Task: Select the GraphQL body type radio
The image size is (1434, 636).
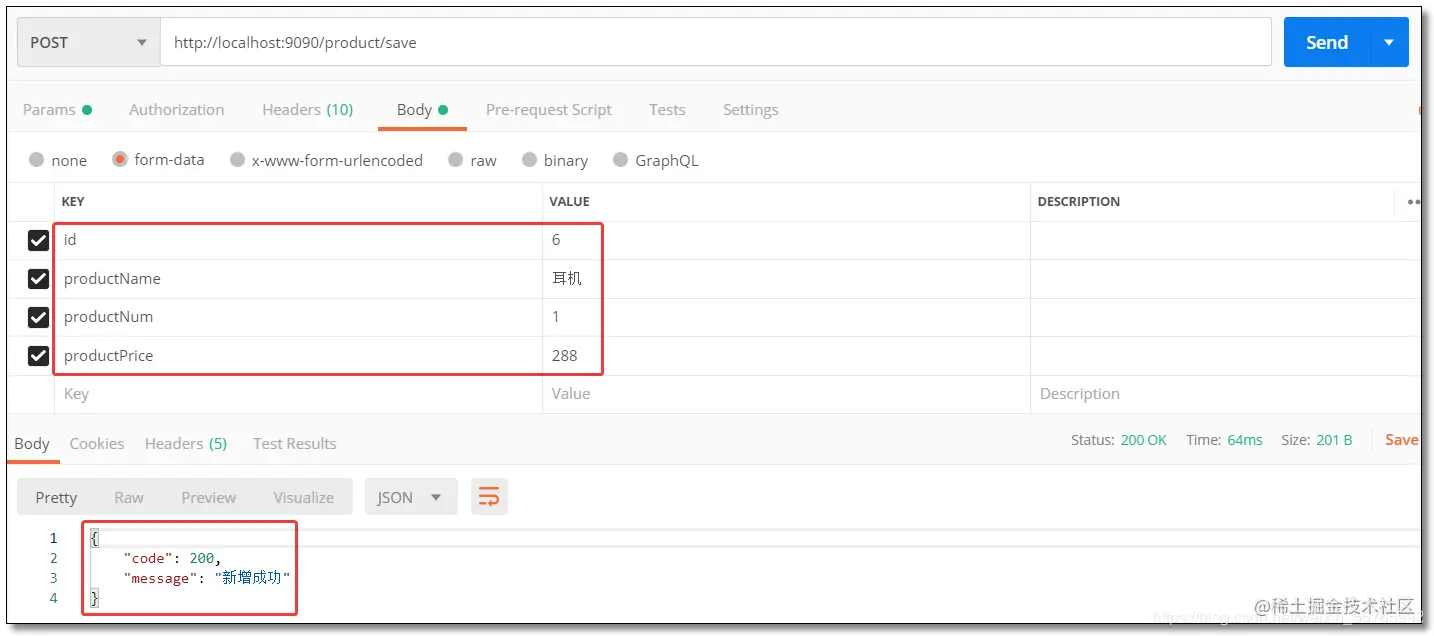Action: pyautogui.click(x=620, y=160)
